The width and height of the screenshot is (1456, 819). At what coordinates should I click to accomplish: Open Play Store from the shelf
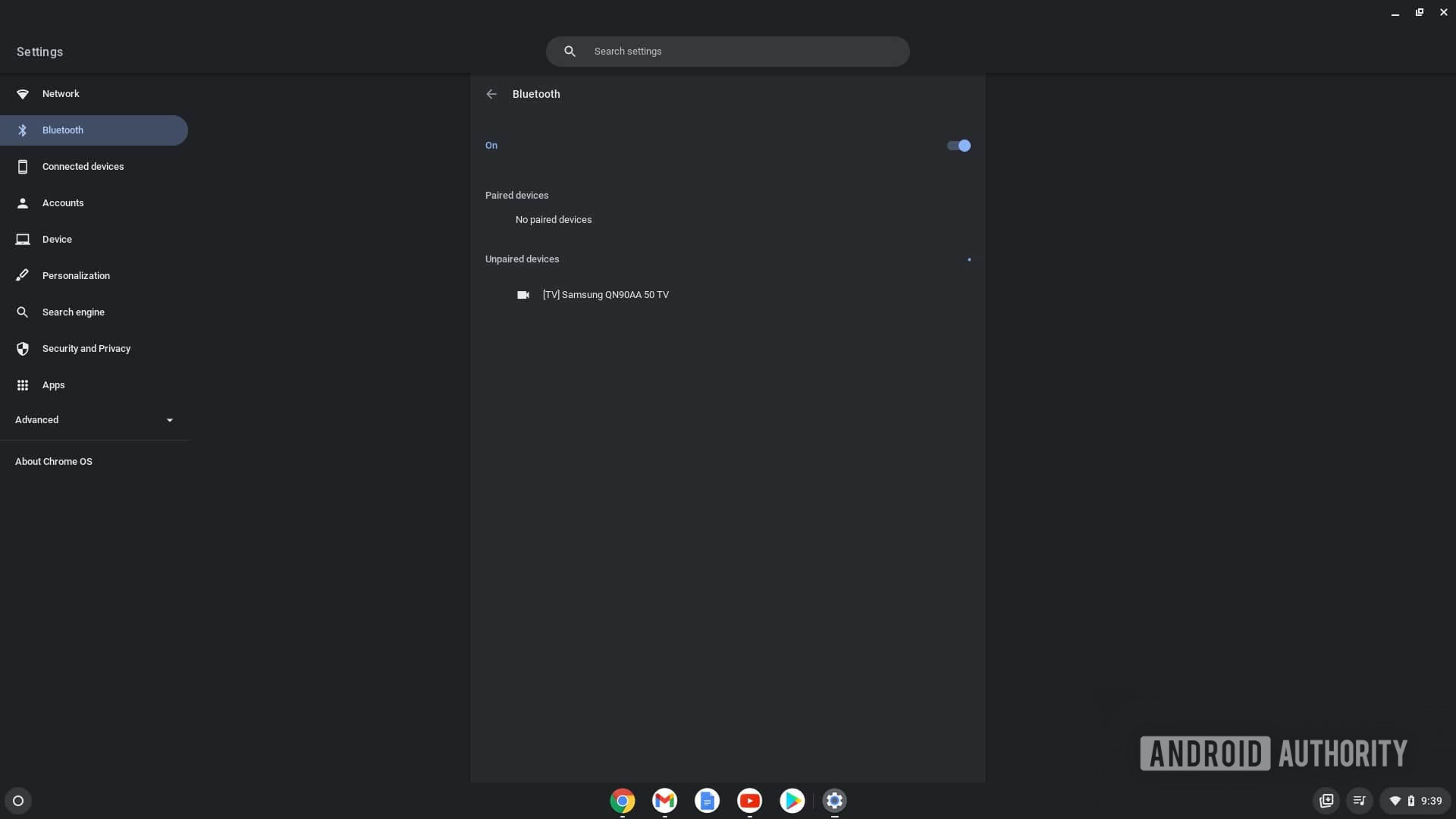[792, 801]
